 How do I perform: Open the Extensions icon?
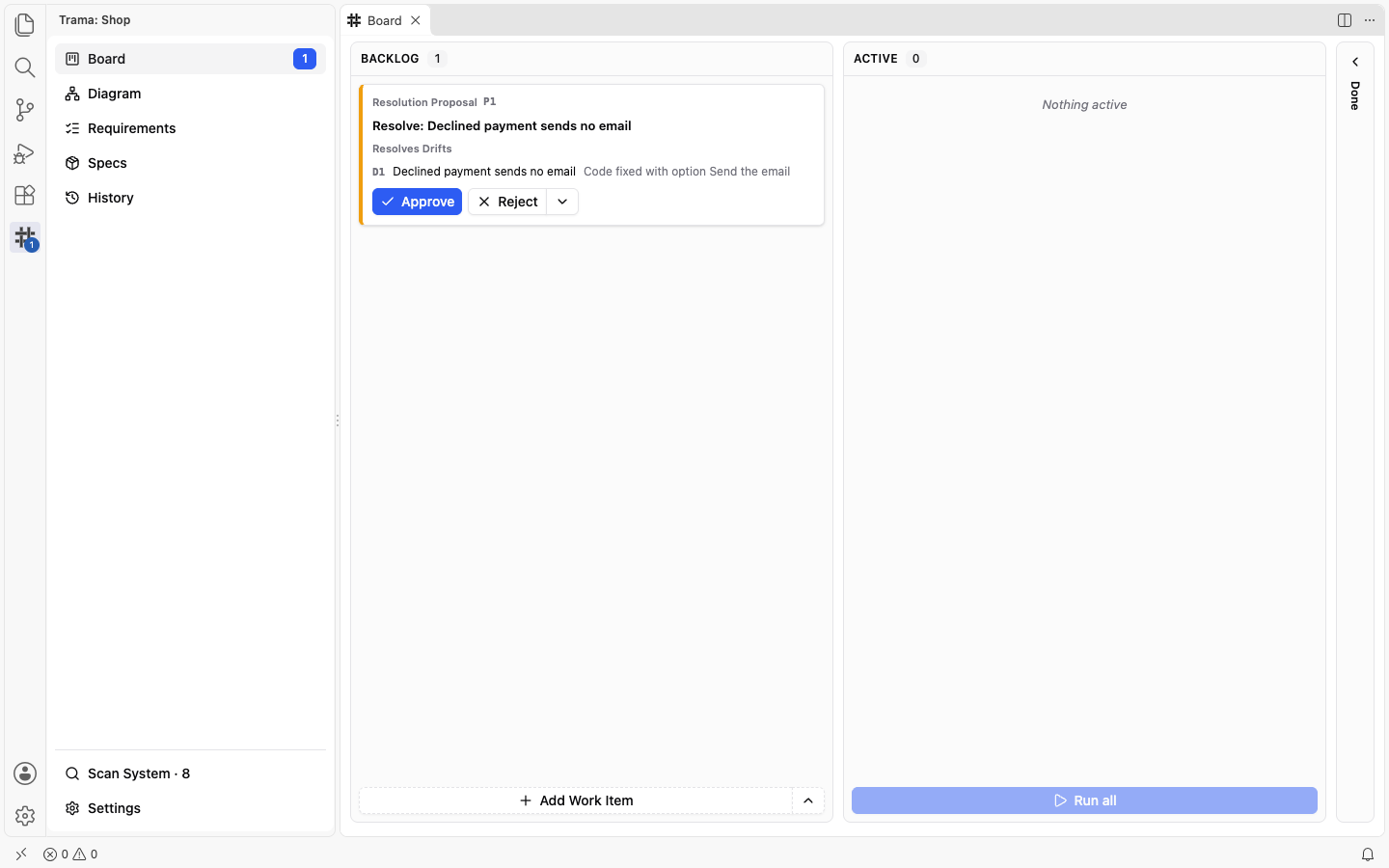coord(25,195)
